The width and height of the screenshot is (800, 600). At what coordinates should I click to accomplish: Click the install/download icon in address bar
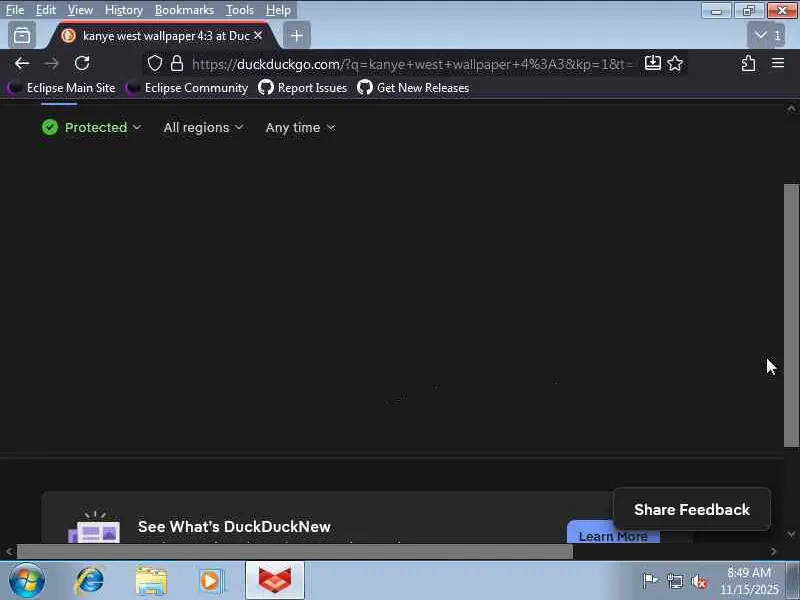click(653, 63)
